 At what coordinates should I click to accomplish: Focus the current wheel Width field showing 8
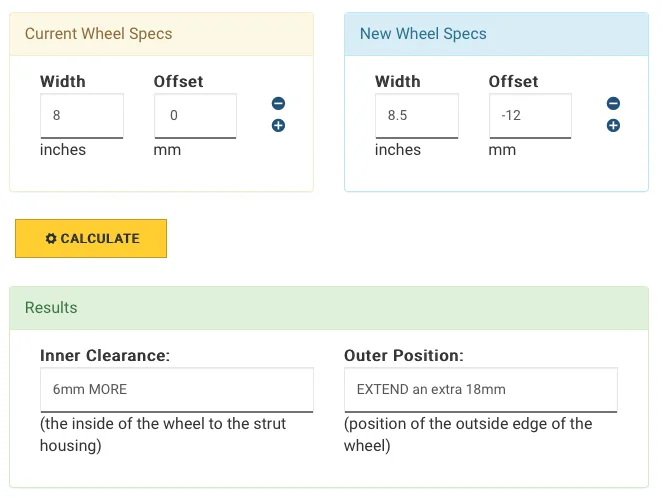tap(82, 116)
